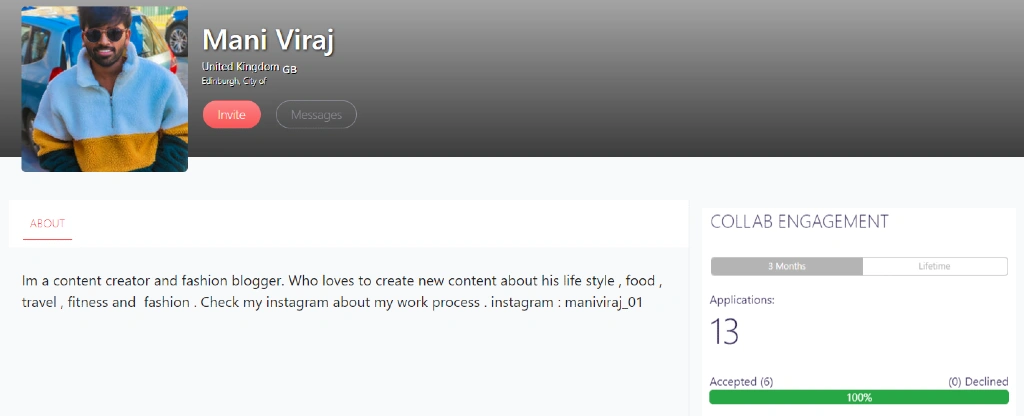Switch engagement range to 3 Months
Image resolution: width=1024 pixels, height=416 pixels.
coord(786,266)
